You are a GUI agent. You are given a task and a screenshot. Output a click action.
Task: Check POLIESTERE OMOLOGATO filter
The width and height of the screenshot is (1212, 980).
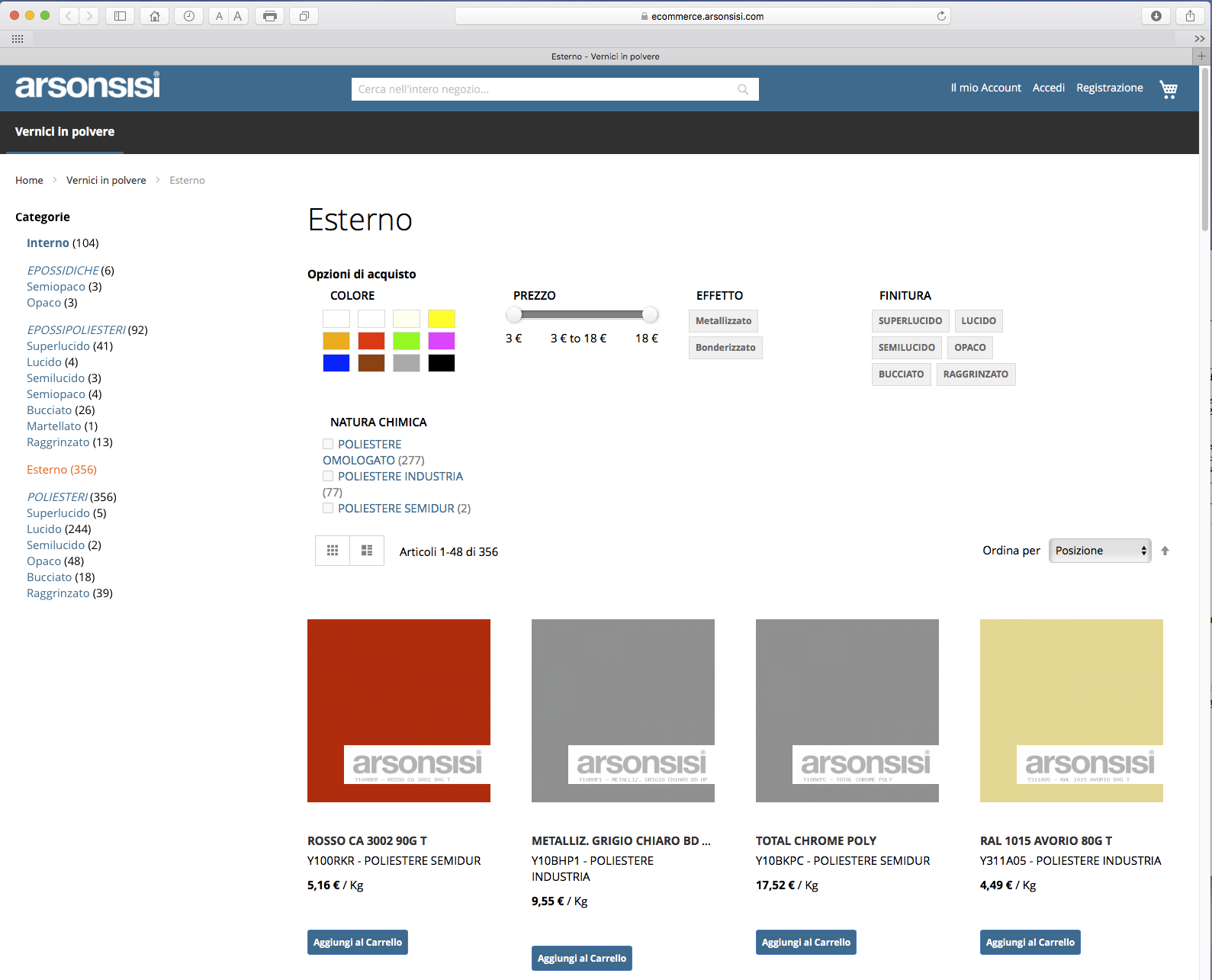coord(328,444)
